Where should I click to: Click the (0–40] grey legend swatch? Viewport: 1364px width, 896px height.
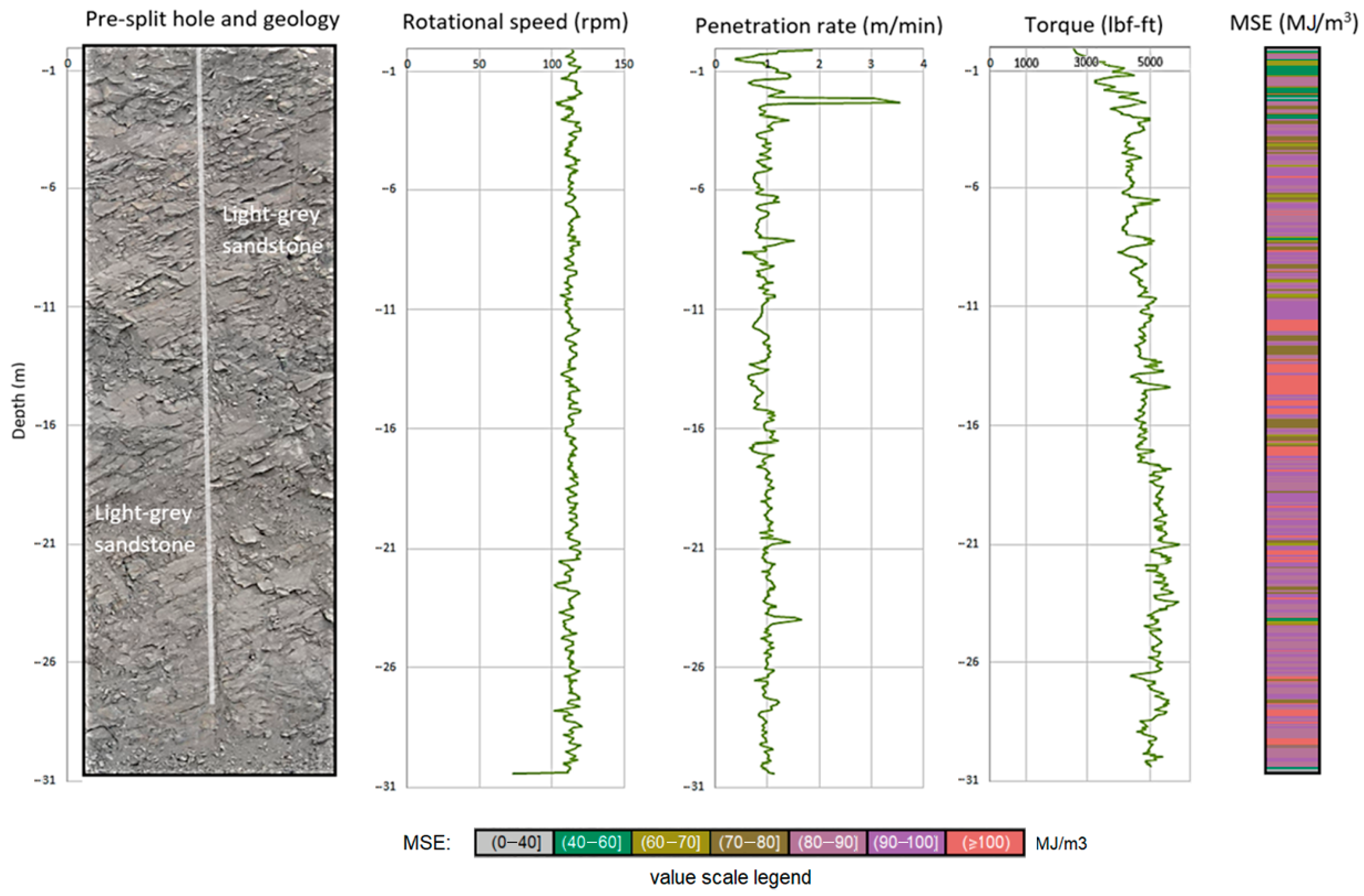[x=515, y=842]
